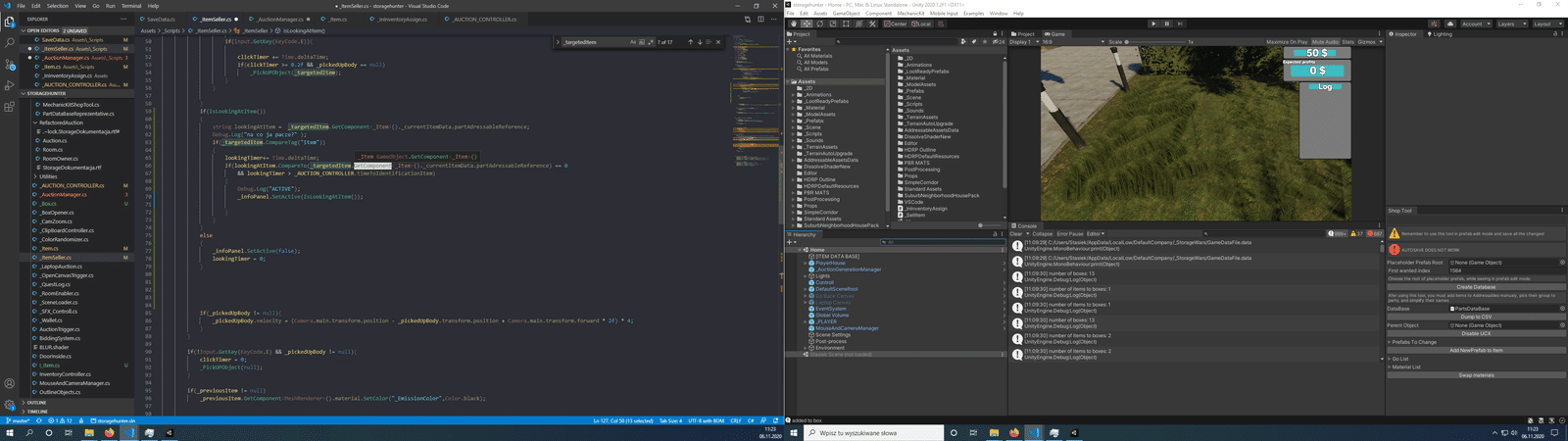Click the Unity Pause button
Image resolution: width=1568 pixels, height=441 pixels.
coord(1167,24)
